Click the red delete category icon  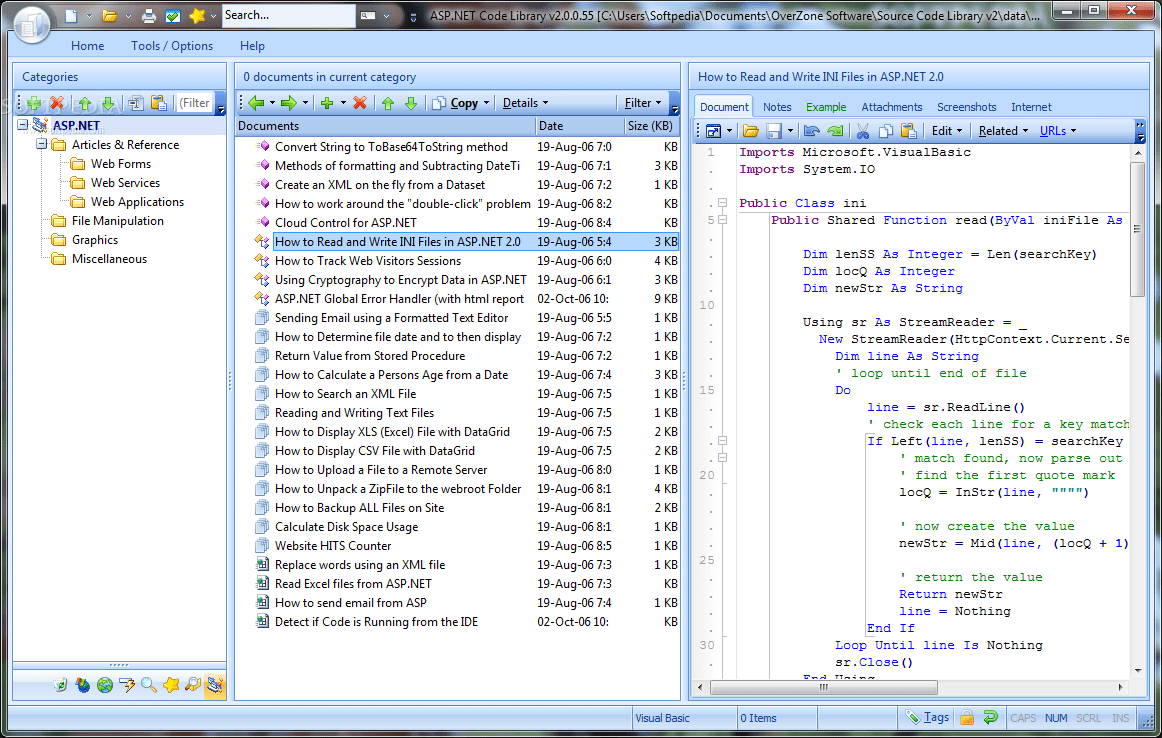pos(57,103)
